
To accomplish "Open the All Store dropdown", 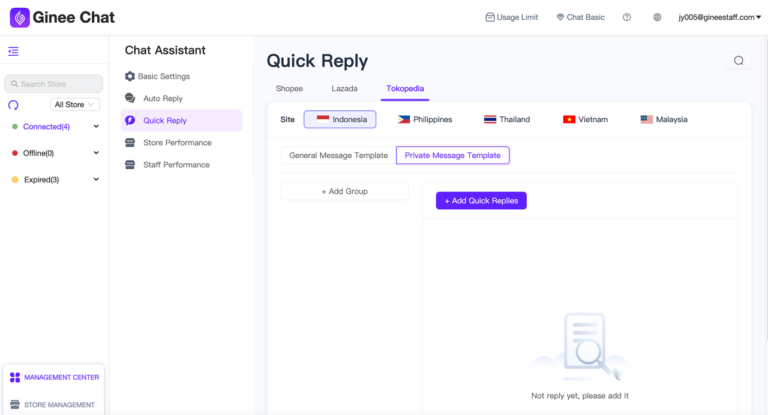I will 76,104.
